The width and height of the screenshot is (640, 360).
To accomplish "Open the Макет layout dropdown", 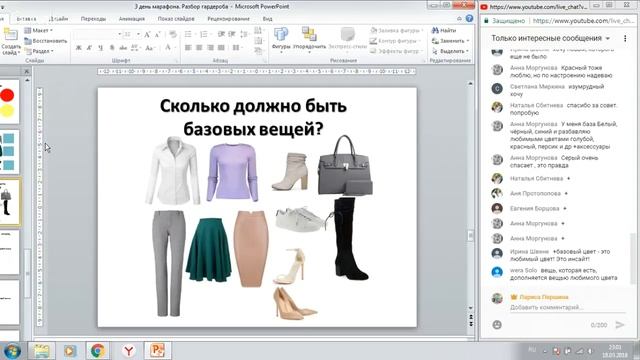I will (x=39, y=31).
